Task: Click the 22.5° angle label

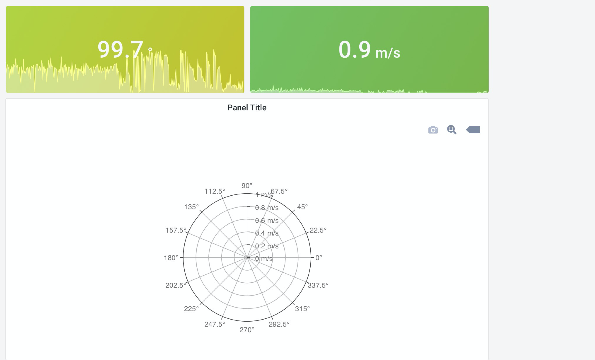Action: (318, 230)
